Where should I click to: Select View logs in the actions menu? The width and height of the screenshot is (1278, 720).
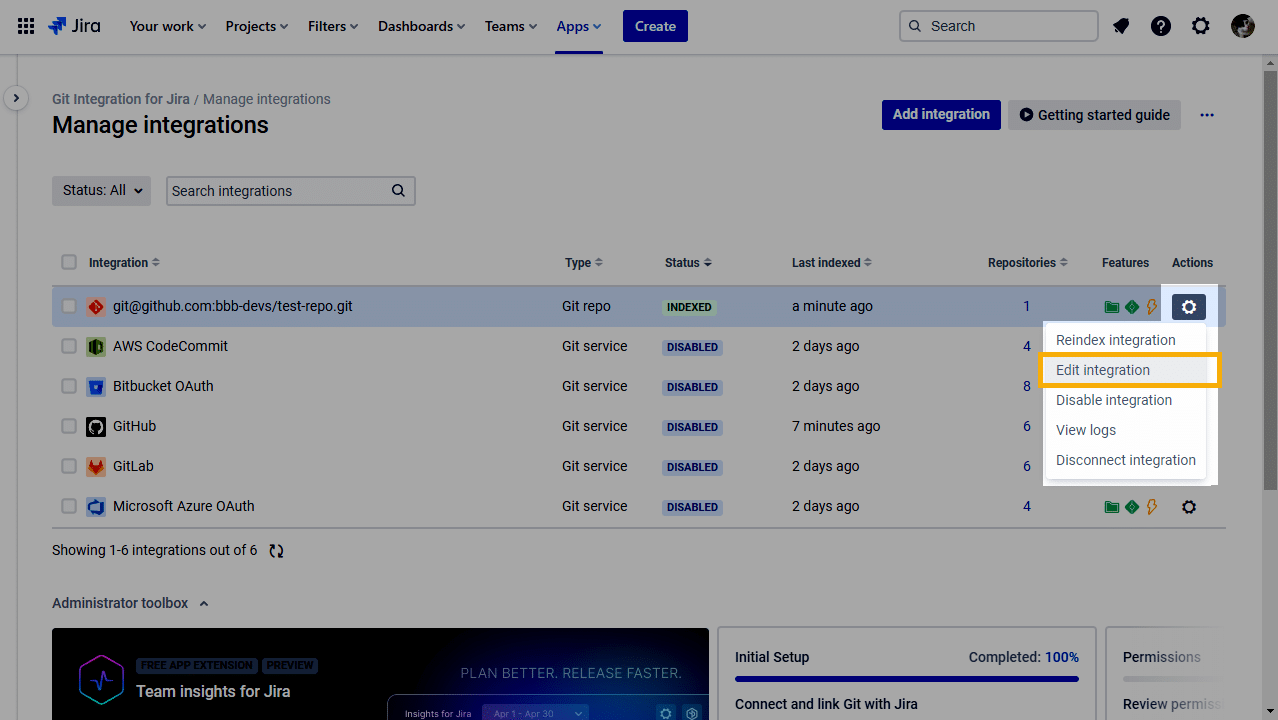pos(1125,430)
